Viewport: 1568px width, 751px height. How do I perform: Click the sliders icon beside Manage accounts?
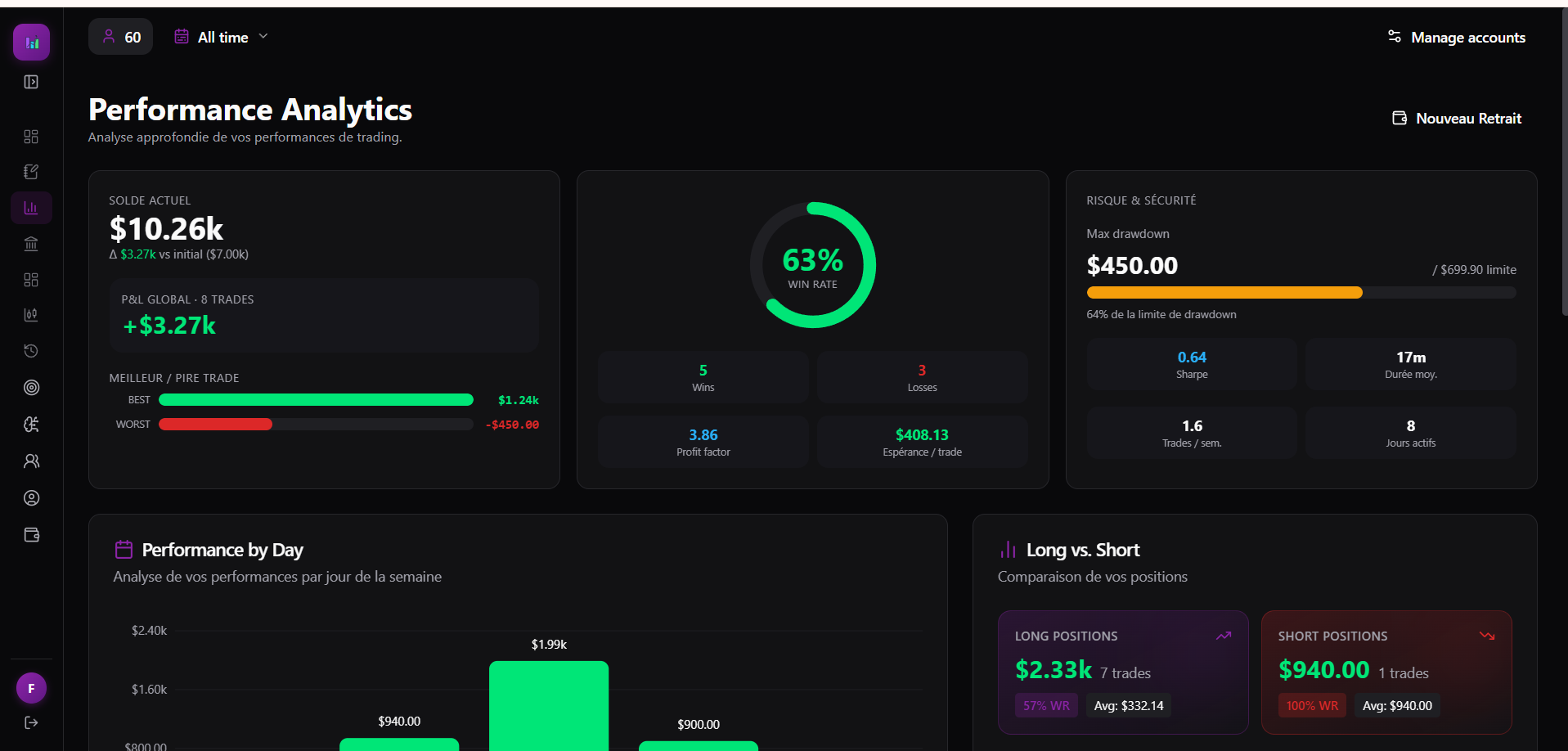click(1395, 37)
